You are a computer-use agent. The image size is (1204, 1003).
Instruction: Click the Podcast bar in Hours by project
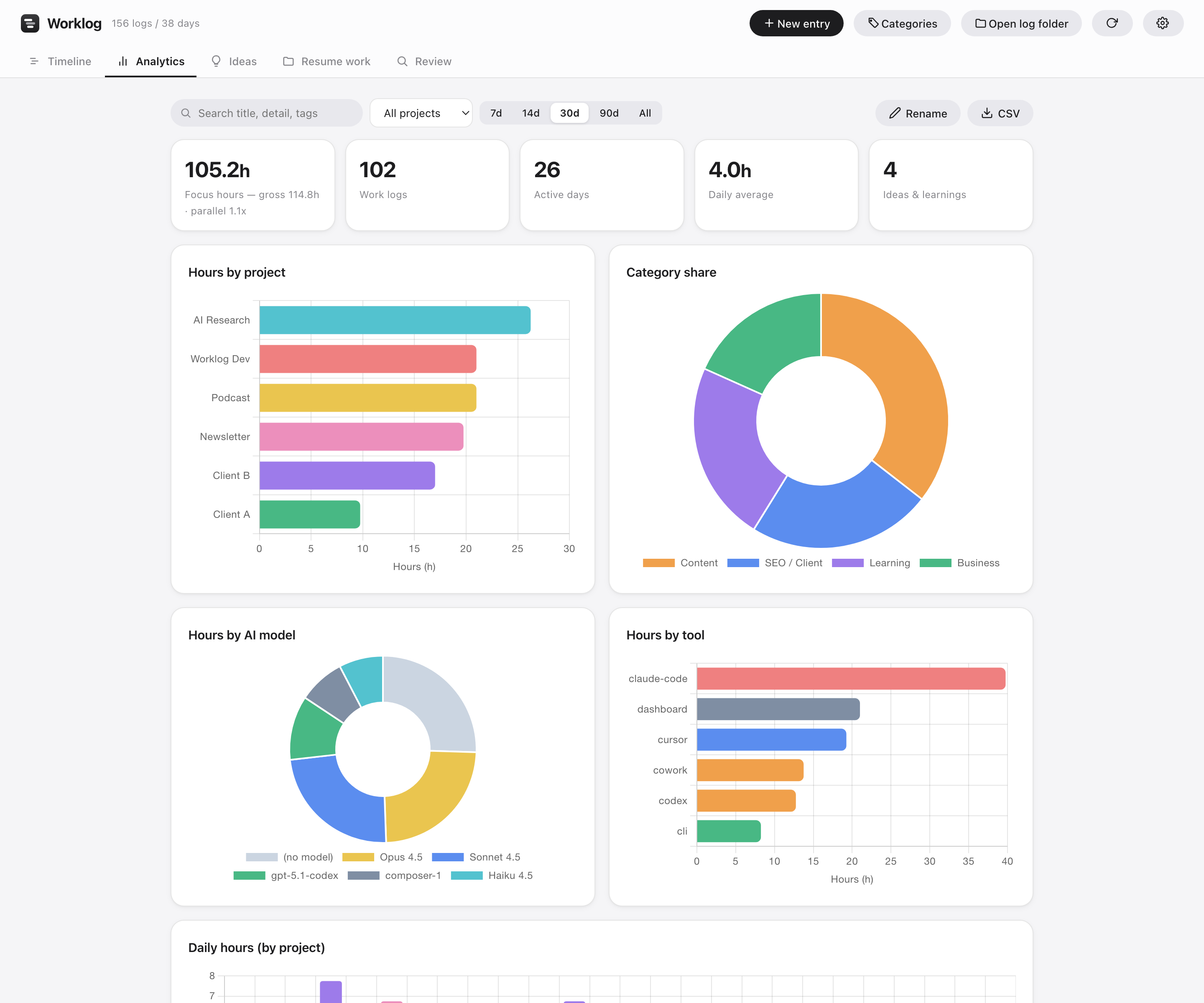point(368,398)
